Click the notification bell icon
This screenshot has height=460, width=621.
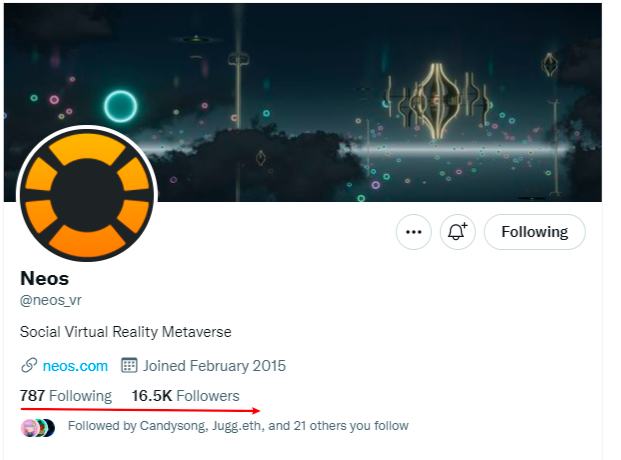pos(457,232)
